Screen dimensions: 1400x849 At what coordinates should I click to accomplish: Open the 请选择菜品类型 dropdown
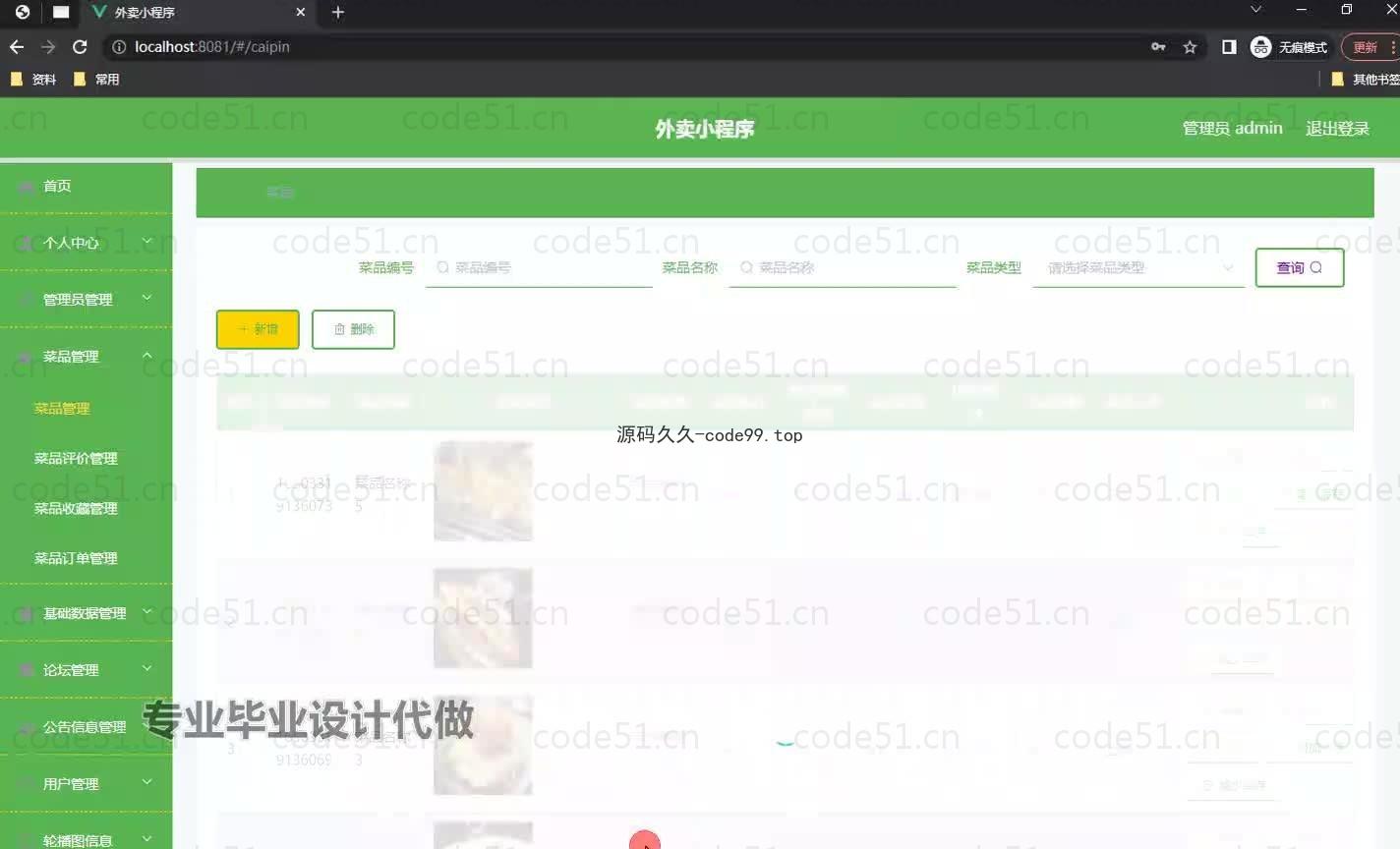1138,267
